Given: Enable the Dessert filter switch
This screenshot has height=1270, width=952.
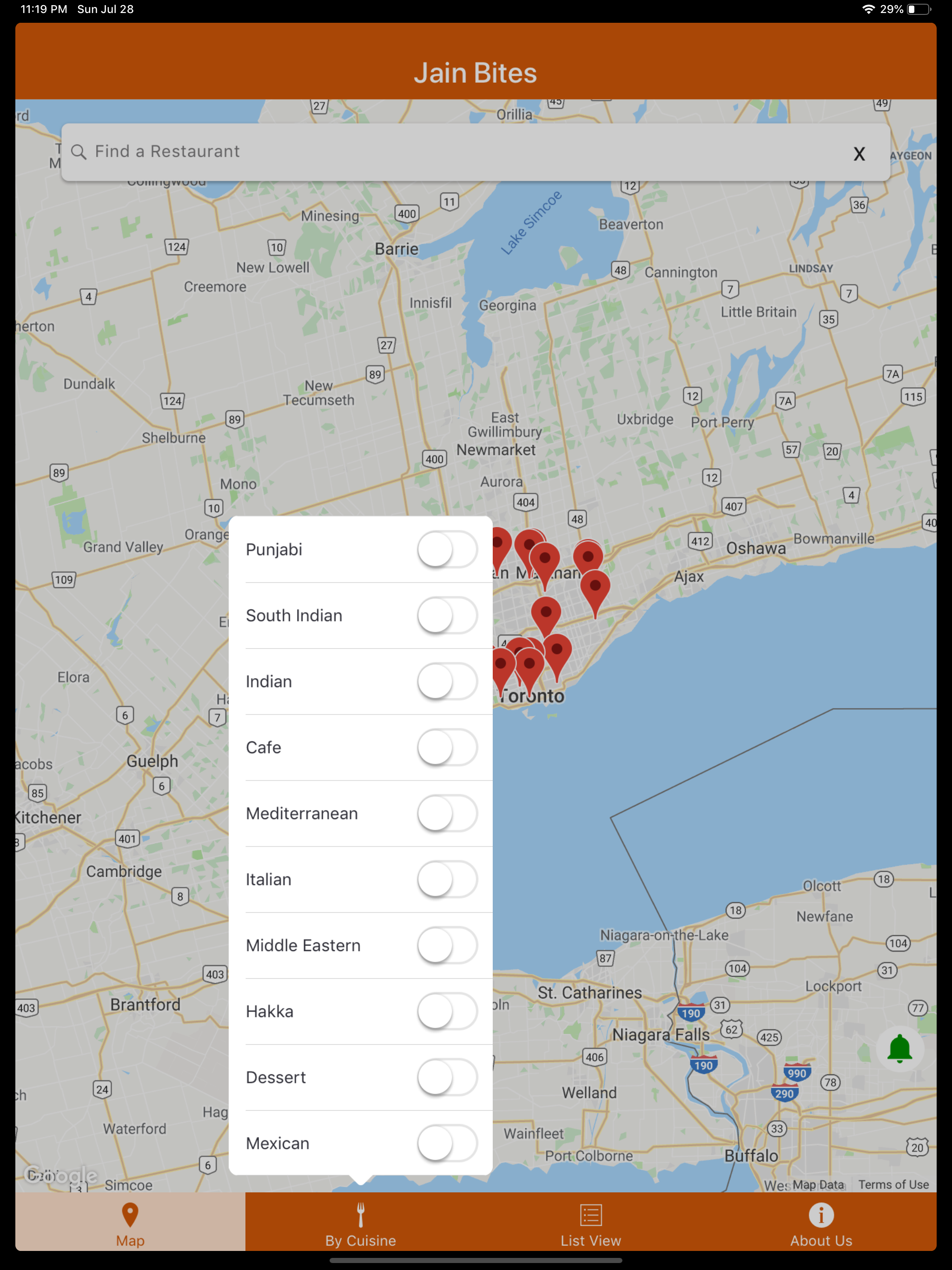Looking at the screenshot, I should coord(447,1078).
